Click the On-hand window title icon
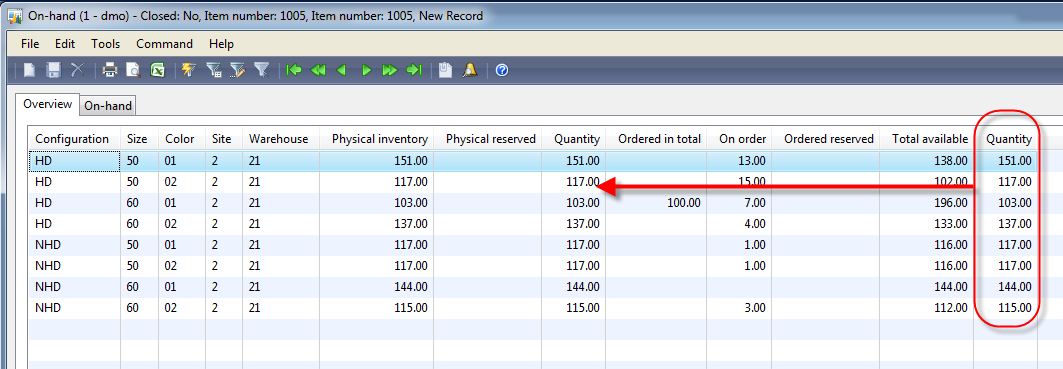This screenshot has height=369, width=1063. point(14,15)
